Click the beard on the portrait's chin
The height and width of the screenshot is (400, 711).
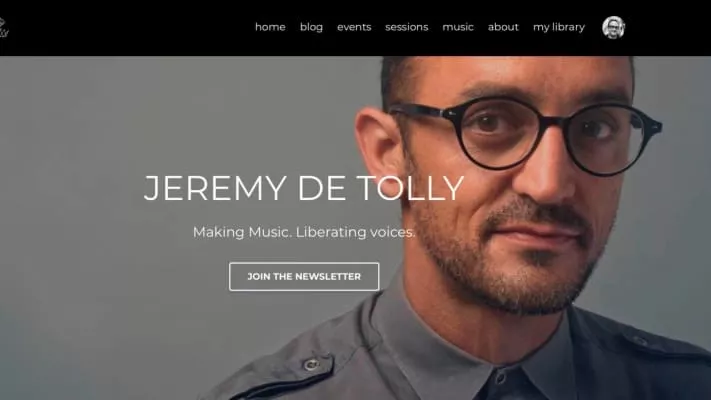(535, 286)
